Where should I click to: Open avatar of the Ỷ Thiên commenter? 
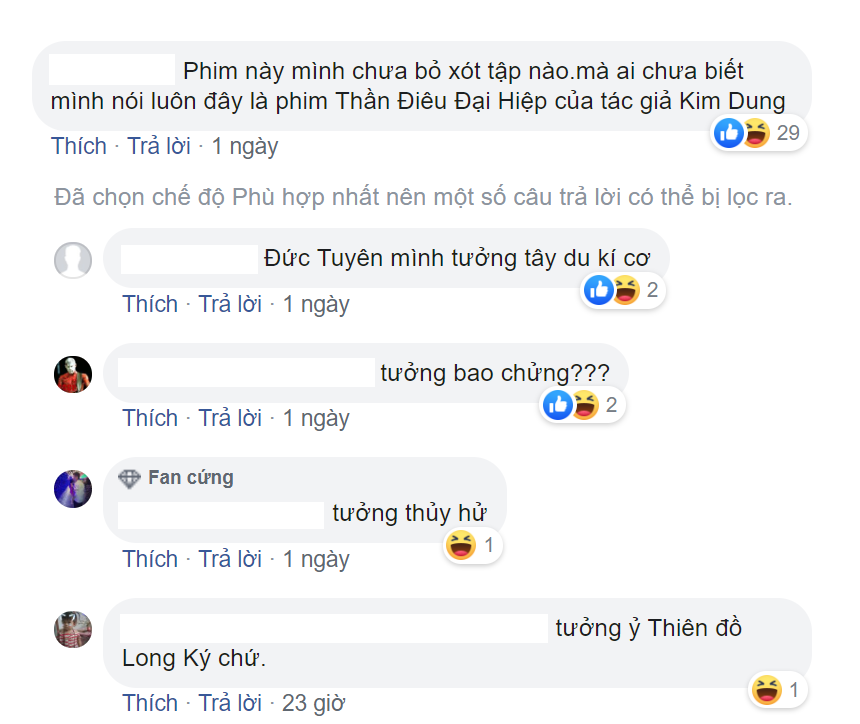(x=73, y=630)
